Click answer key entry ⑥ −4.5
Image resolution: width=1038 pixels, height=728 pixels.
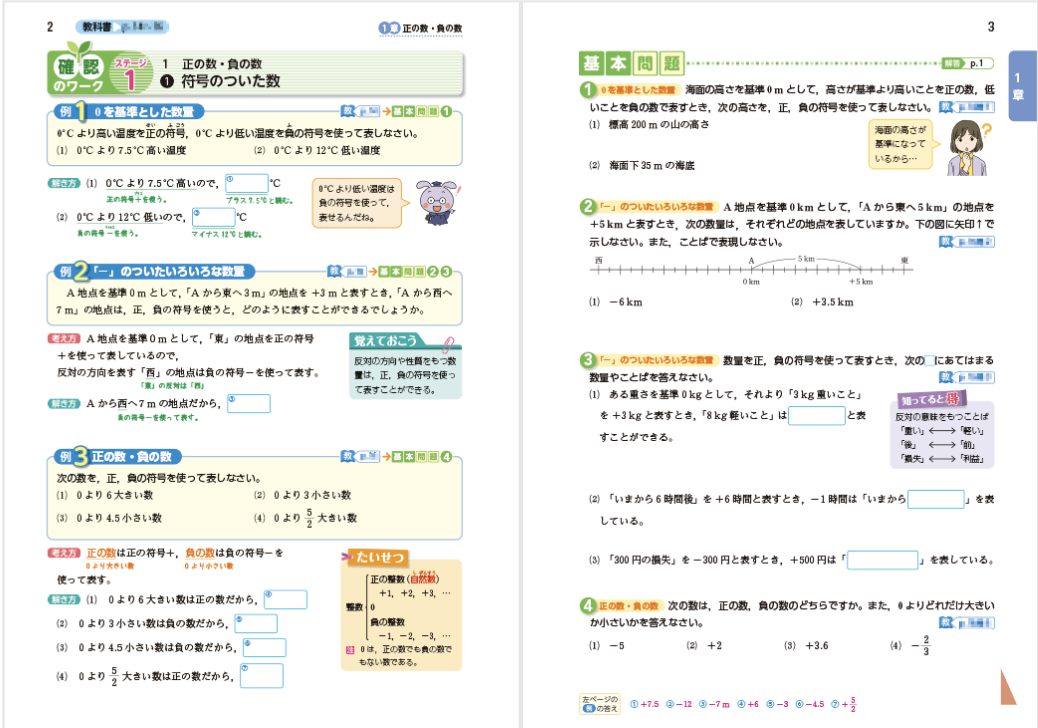tap(810, 704)
